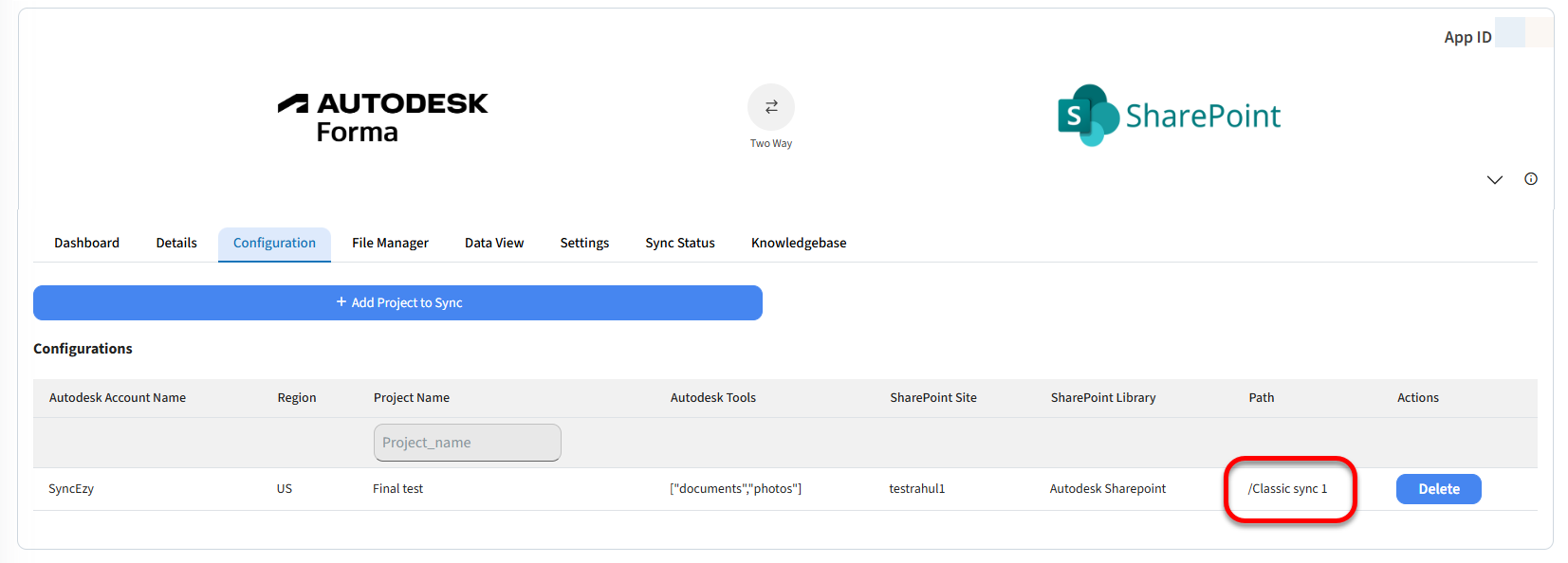
Task: Open the Dashboard tab
Action: coord(86,244)
